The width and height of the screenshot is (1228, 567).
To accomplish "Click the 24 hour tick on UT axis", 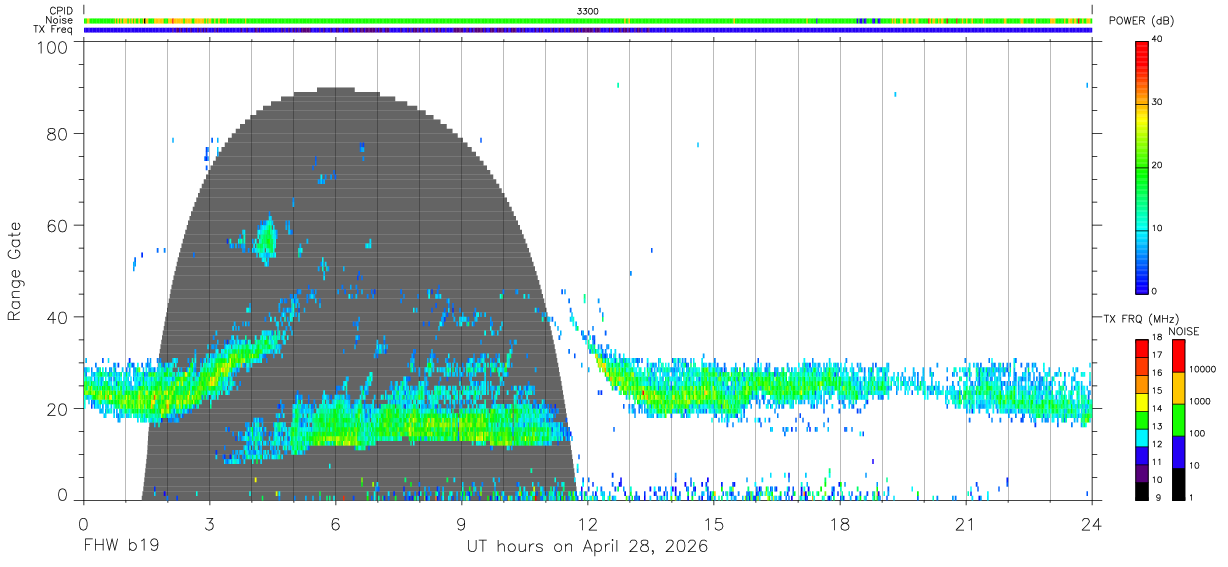I will click(1092, 524).
